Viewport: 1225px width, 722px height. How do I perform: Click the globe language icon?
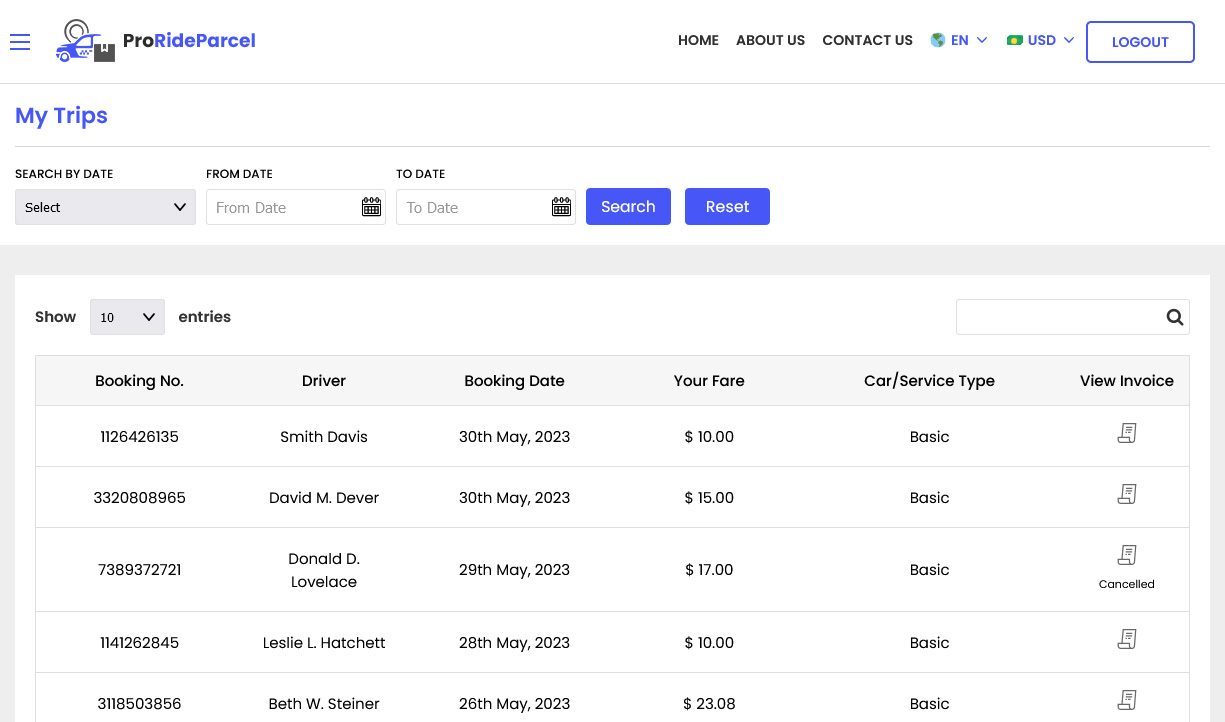938,40
